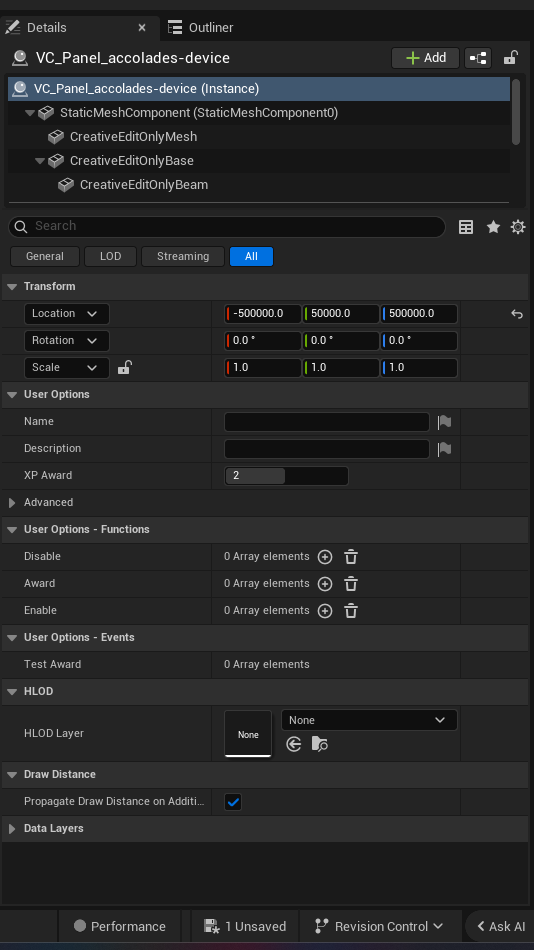Filter by LOD category

110,256
